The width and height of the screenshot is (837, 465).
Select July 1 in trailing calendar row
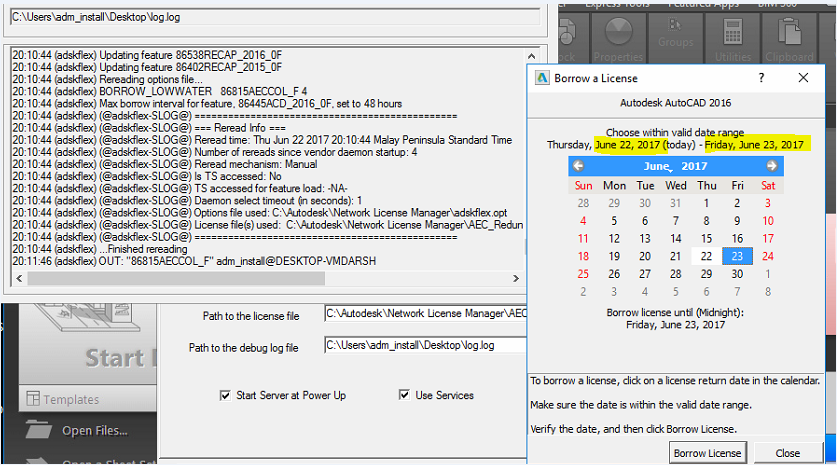pos(768,274)
